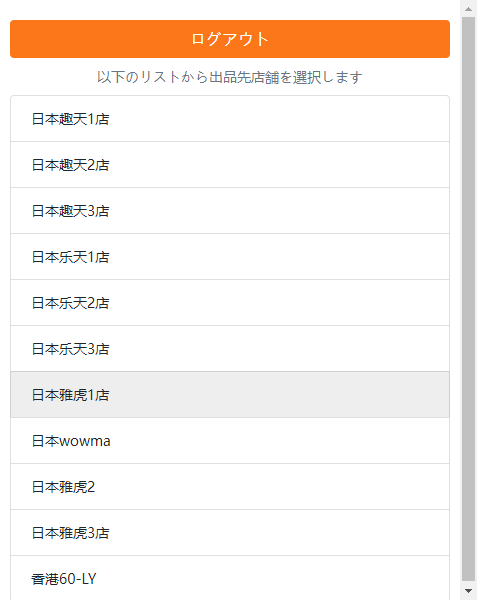Open the highlighted 日本雅虎1店 row
Image resolution: width=477 pixels, height=600 pixels.
point(230,395)
